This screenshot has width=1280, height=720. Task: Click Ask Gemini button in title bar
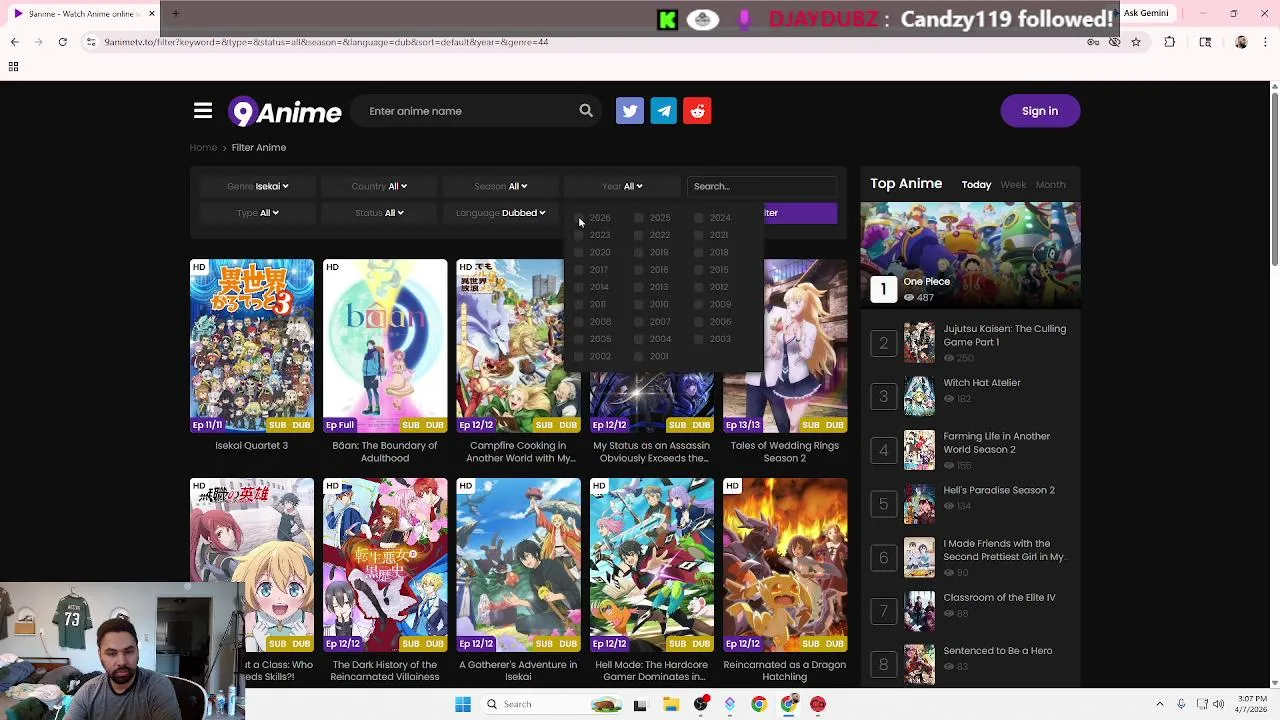[1145, 14]
